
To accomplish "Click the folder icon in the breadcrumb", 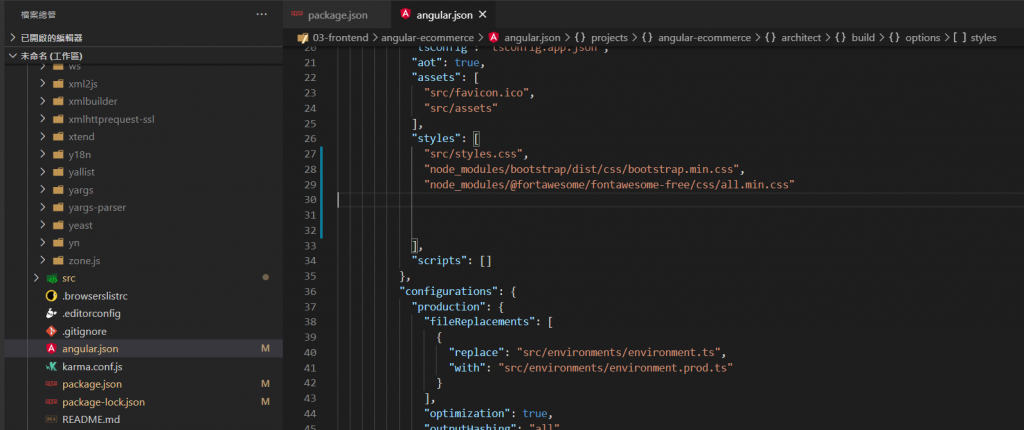I will pos(302,37).
